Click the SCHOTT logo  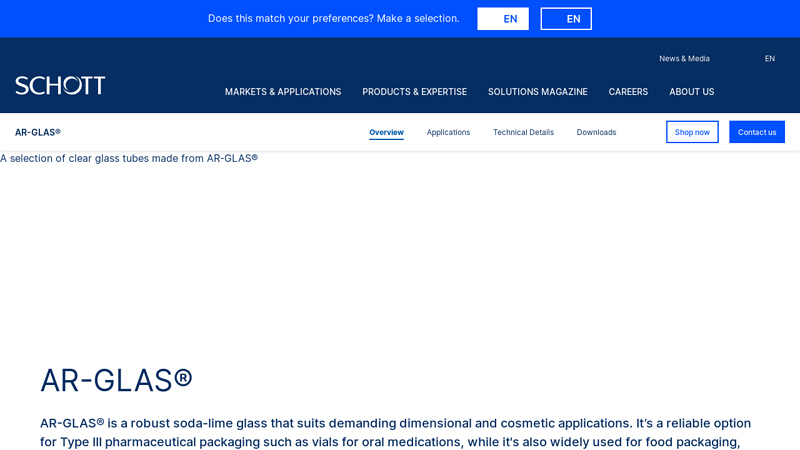point(60,86)
